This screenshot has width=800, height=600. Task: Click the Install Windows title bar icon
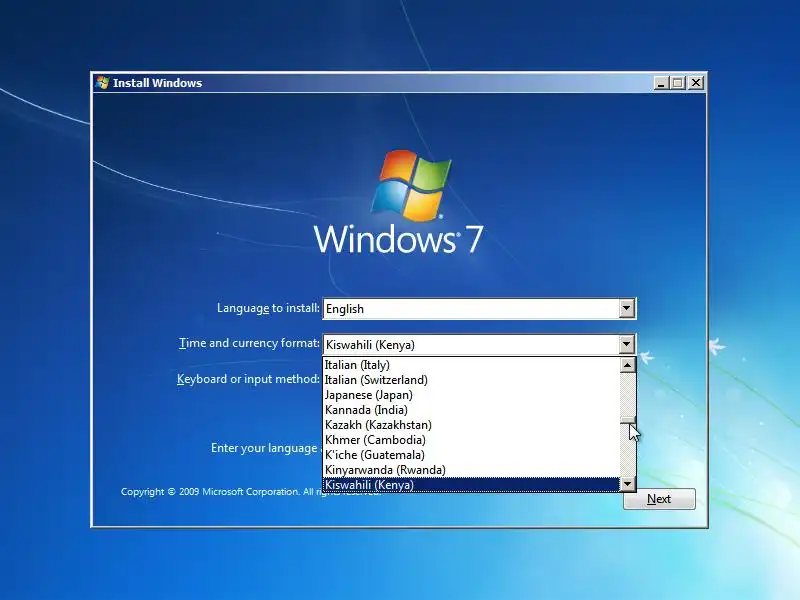(x=103, y=83)
